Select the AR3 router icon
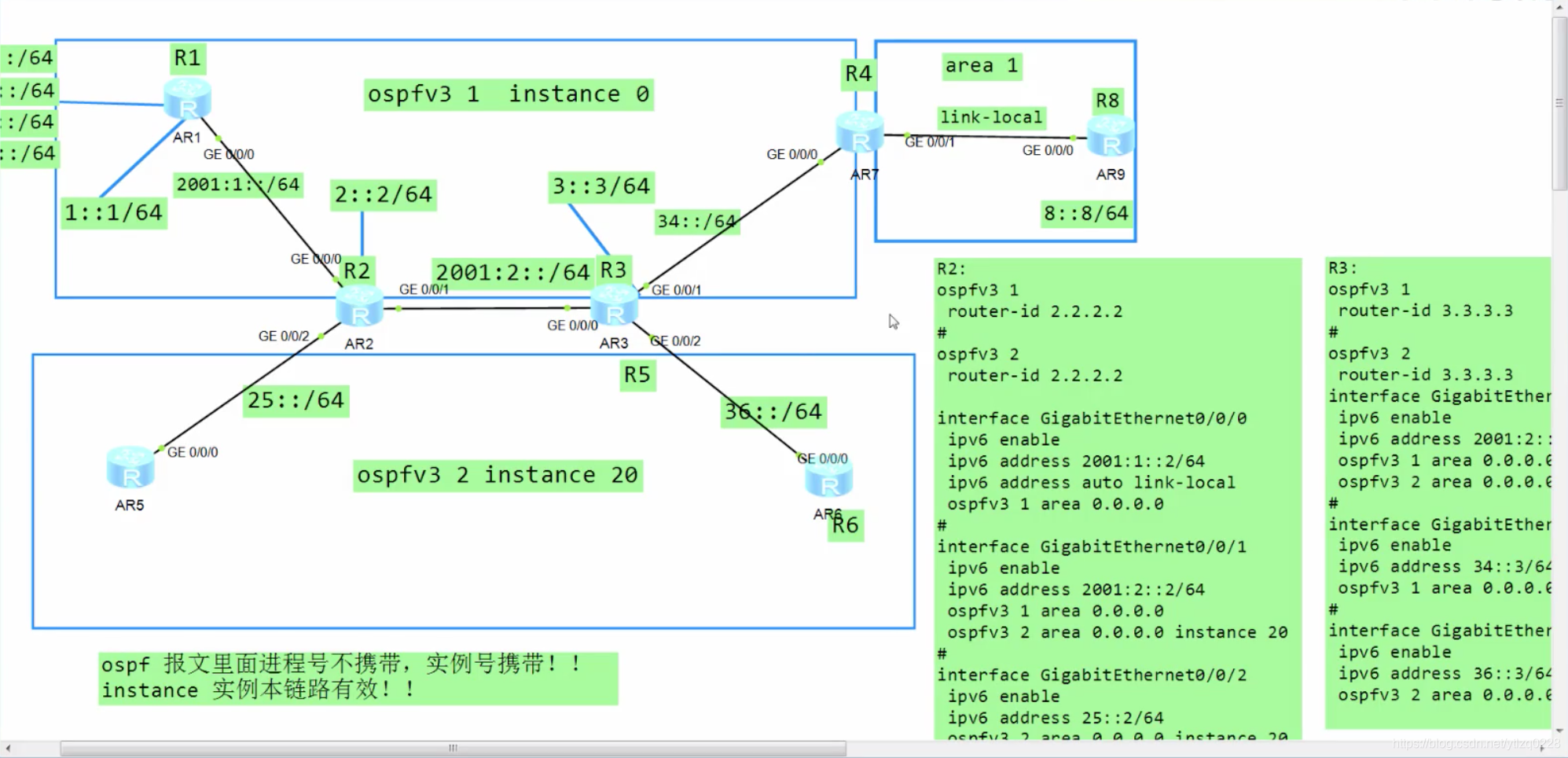The image size is (1568, 758). (x=615, y=305)
